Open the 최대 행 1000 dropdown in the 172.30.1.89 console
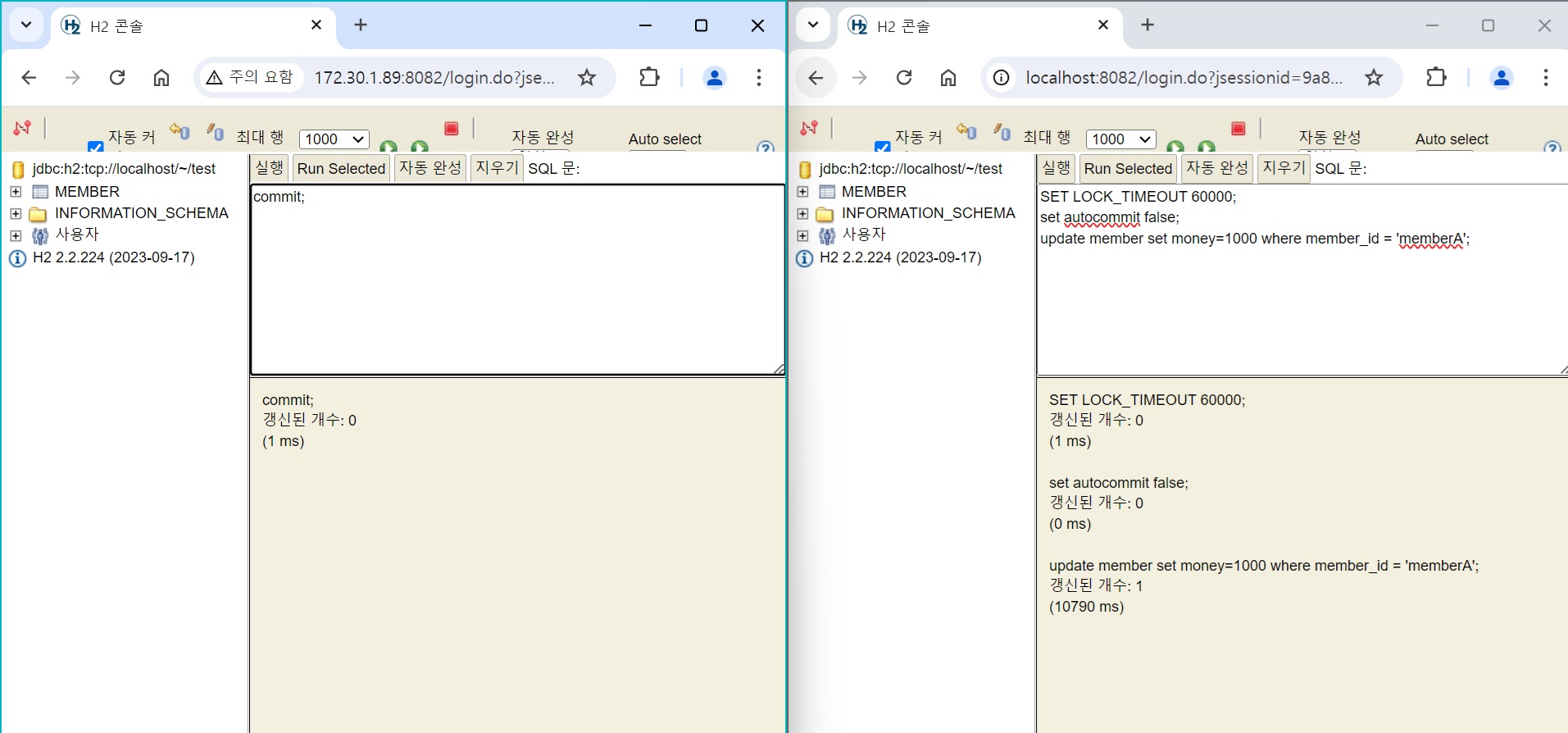 click(334, 139)
